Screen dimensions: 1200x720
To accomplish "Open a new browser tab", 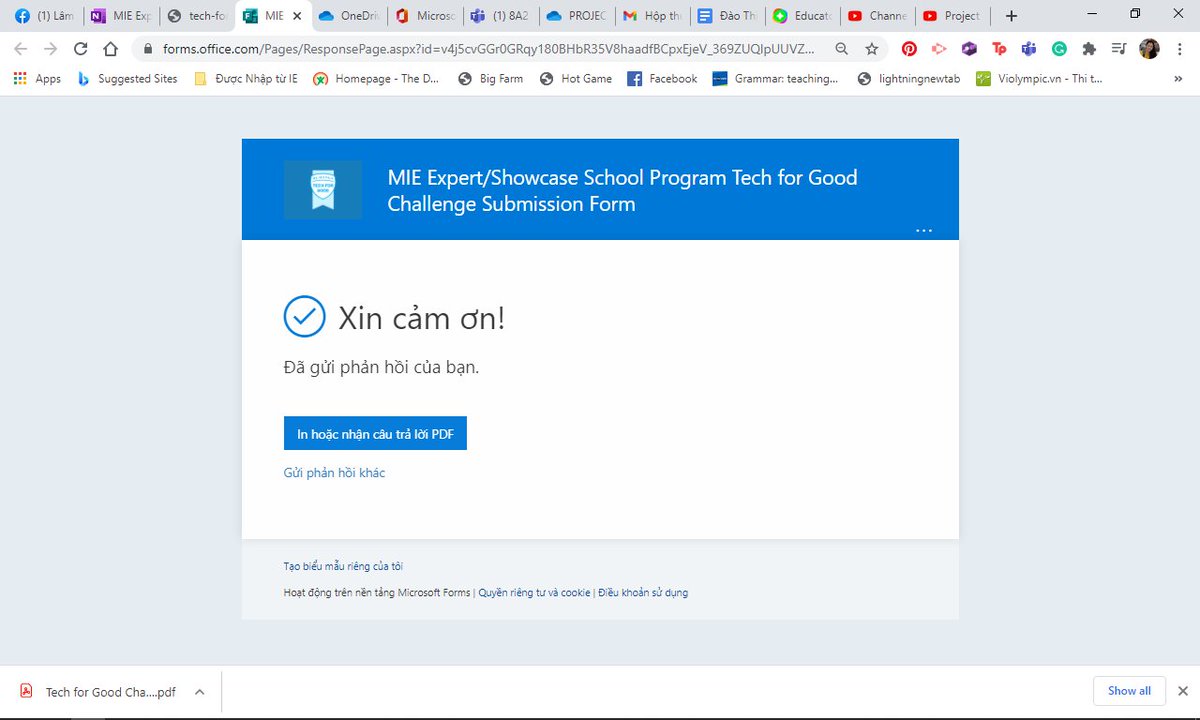I will (1011, 16).
